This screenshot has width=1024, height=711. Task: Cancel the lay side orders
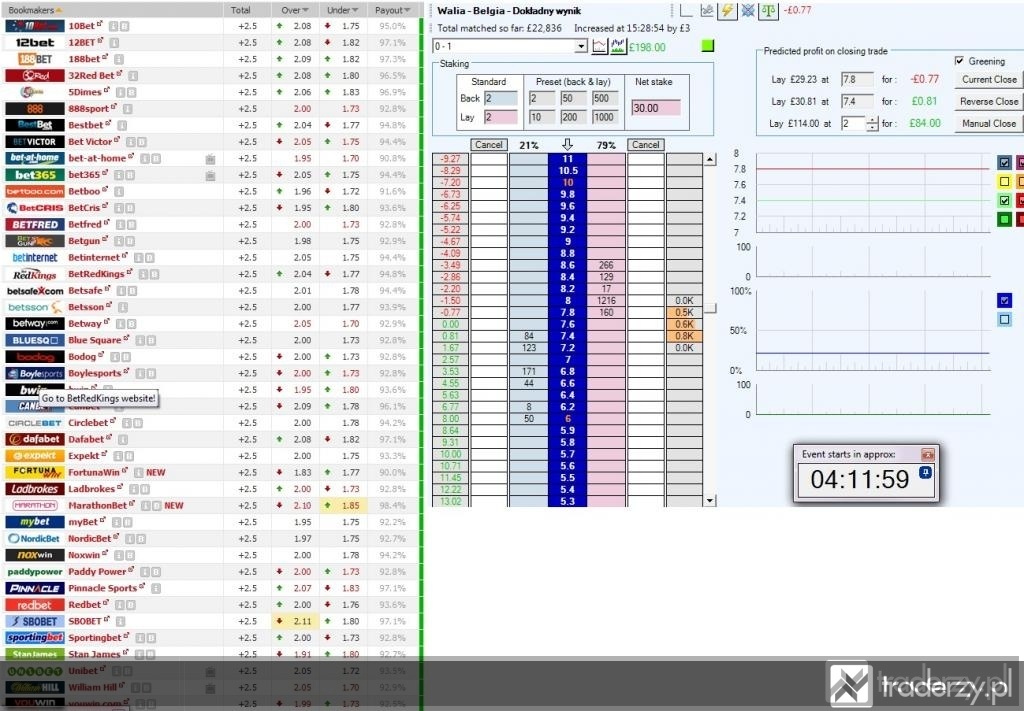click(x=645, y=144)
